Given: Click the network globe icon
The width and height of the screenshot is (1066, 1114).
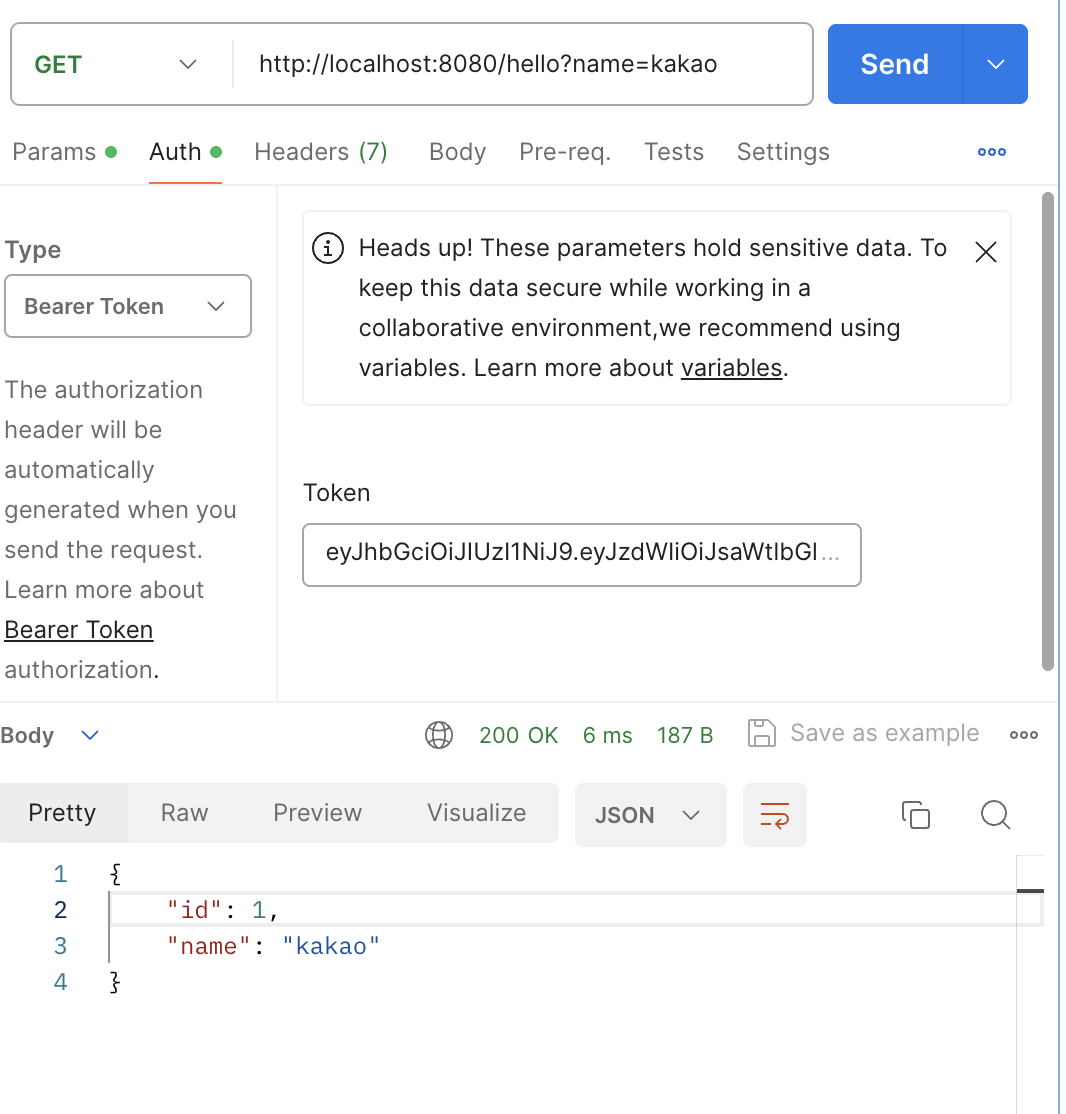Looking at the screenshot, I should point(439,735).
